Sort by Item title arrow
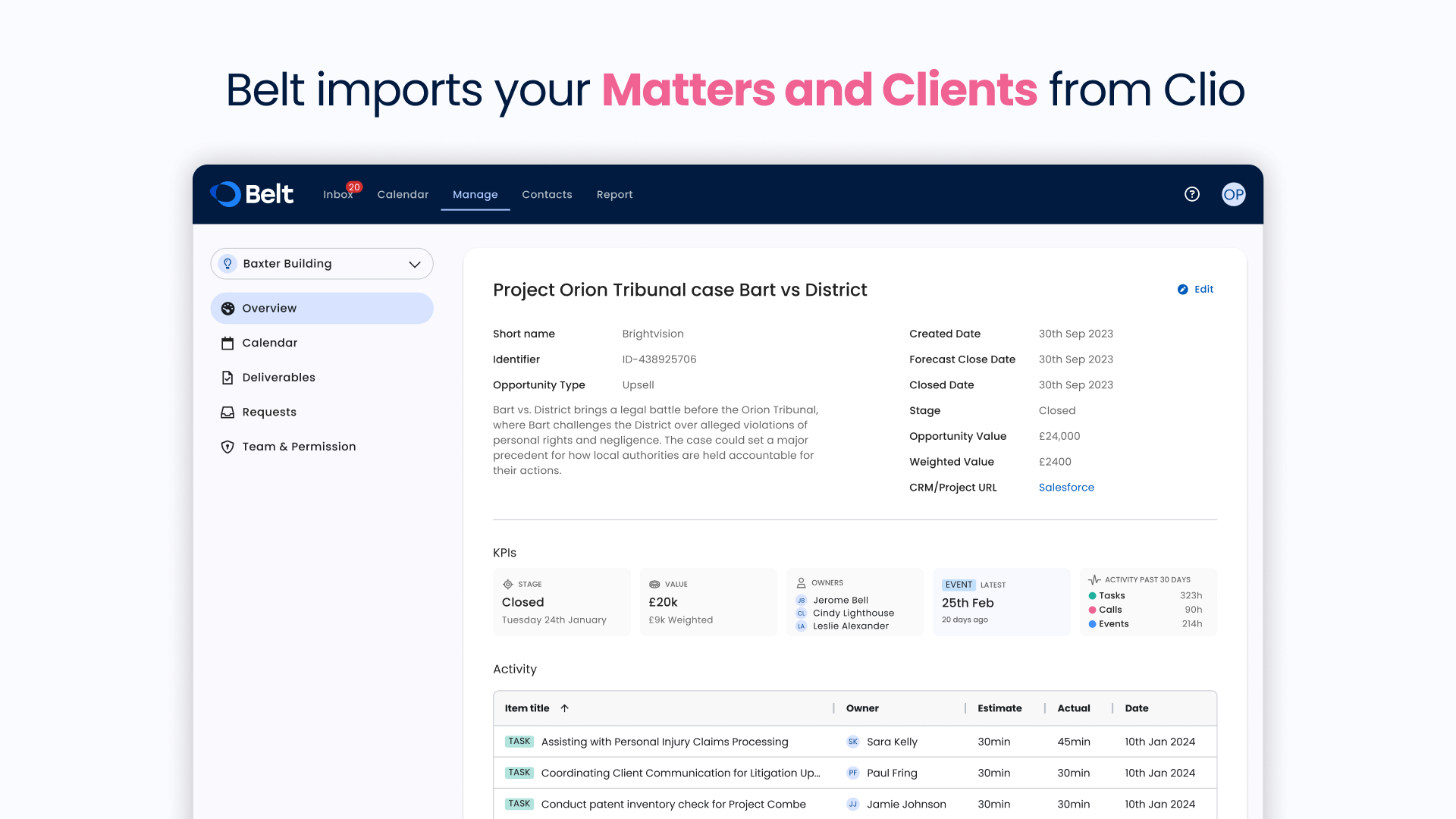 point(564,708)
